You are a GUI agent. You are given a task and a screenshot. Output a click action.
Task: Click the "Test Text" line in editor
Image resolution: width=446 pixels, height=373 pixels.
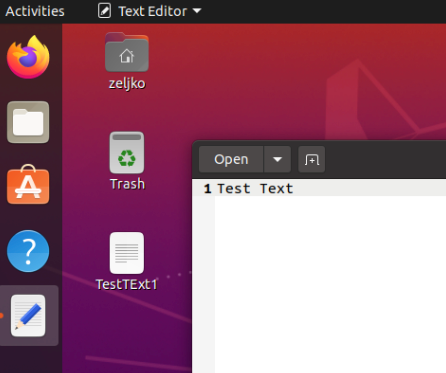pyautogui.click(x=255, y=189)
